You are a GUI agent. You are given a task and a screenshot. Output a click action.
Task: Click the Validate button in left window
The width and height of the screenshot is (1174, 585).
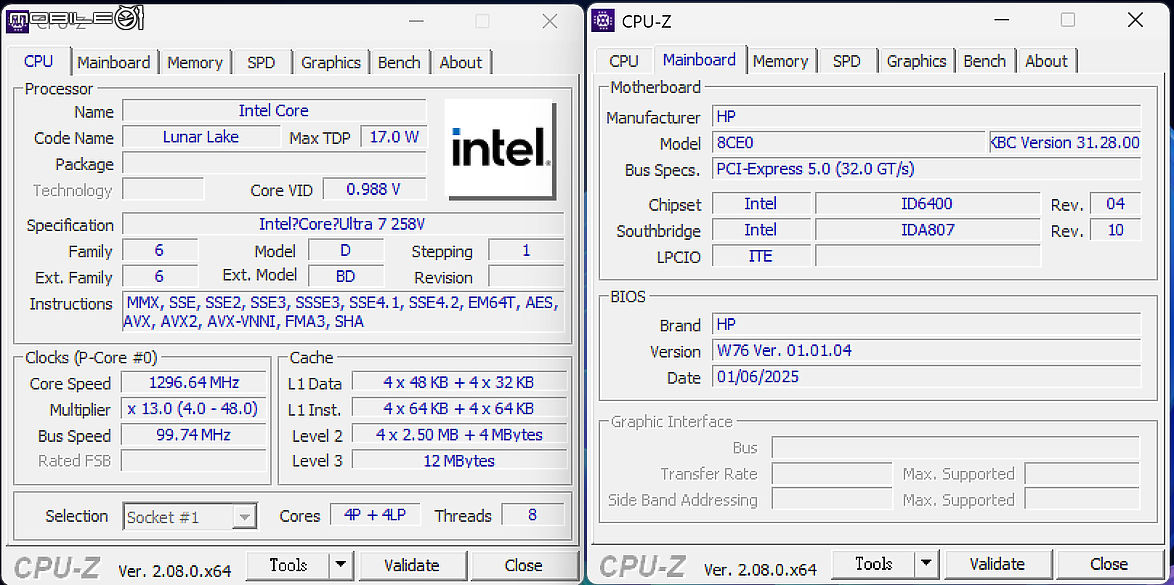pyautogui.click(x=412, y=565)
